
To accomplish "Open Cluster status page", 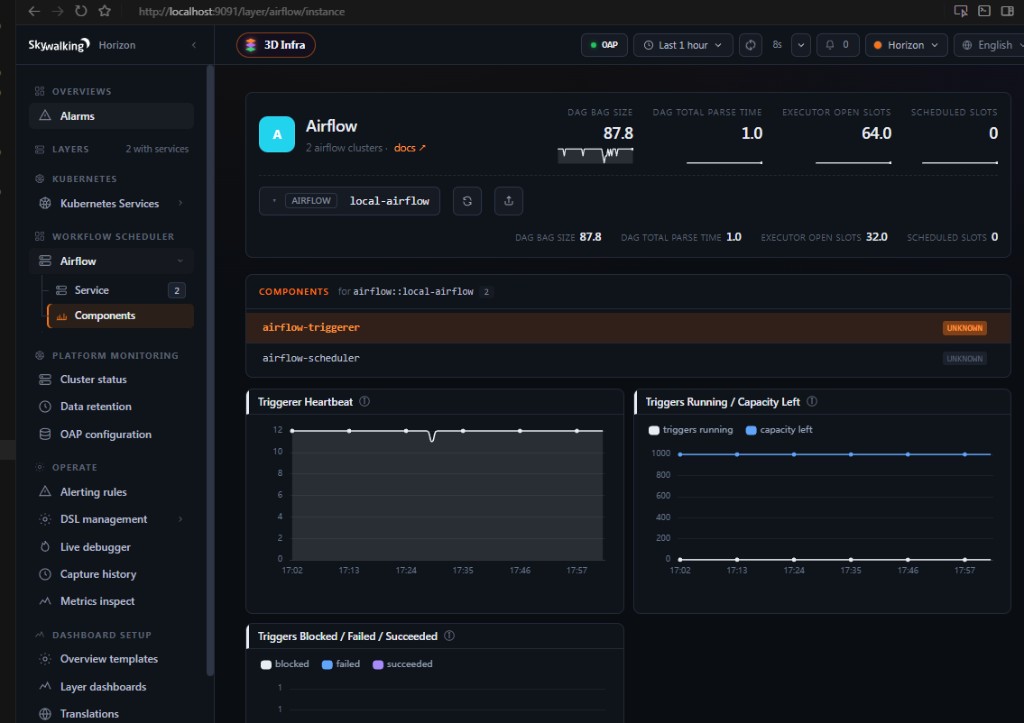I will (111, 379).
